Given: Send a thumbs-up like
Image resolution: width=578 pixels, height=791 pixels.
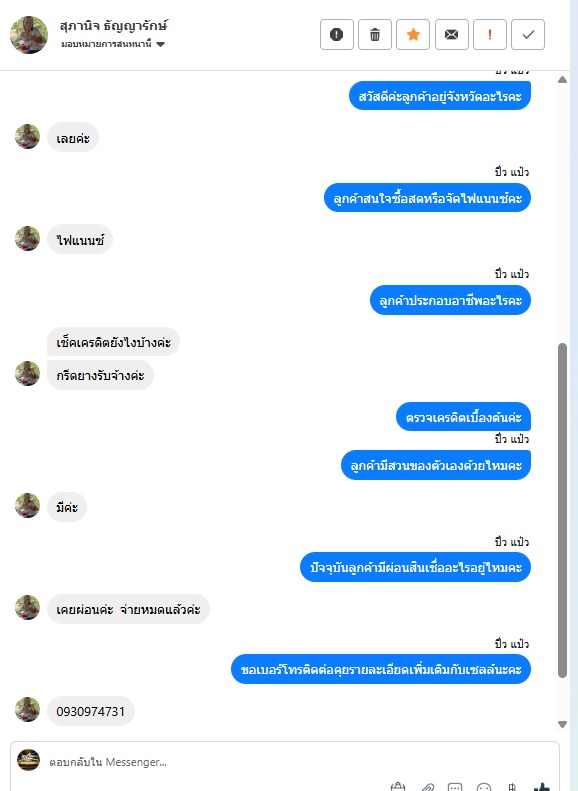Looking at the screenshot, I should point(542,787).
